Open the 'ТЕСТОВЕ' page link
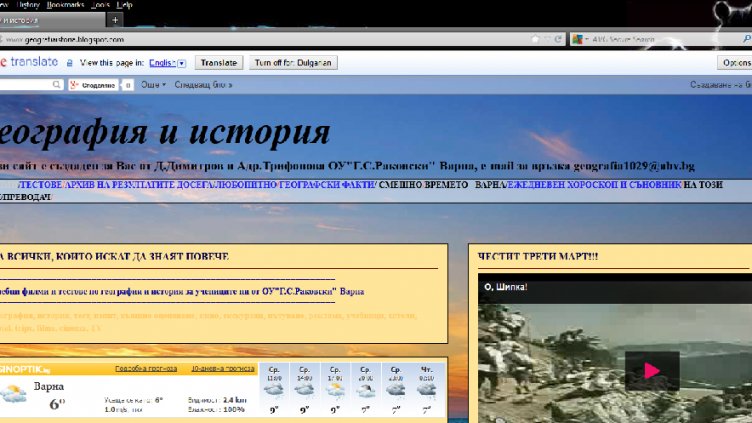Image resolution: width=752 pixels, height=423 pixels. pyautogui.click(x=41, y=185)
